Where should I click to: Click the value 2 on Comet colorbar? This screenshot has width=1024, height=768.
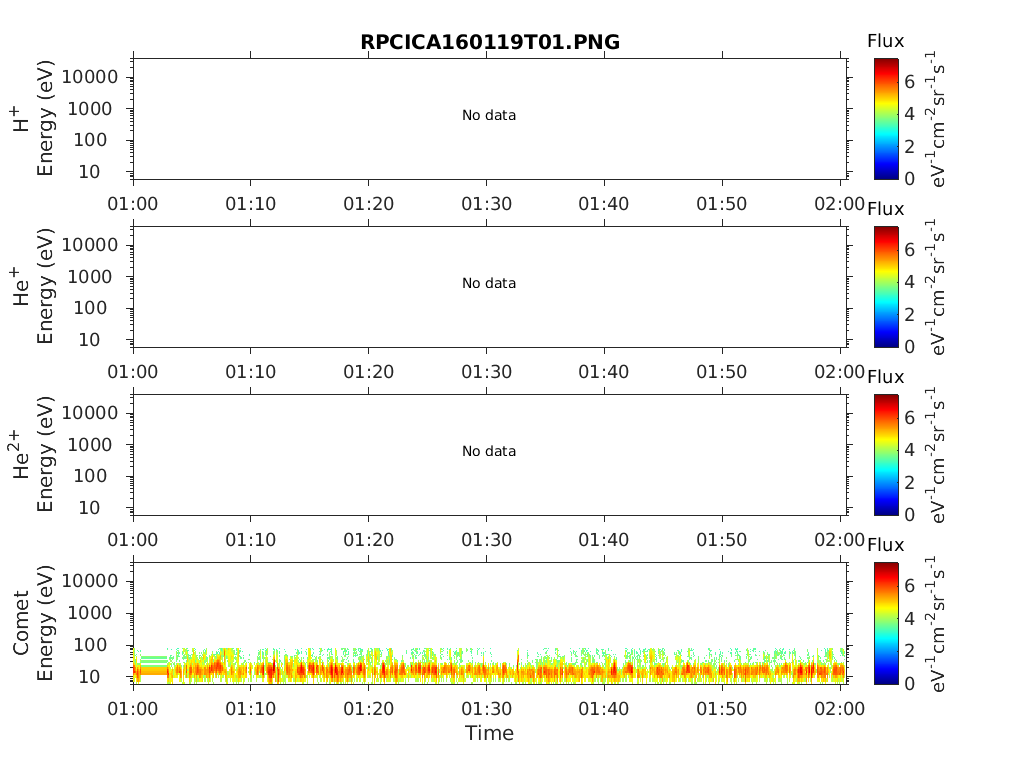coord(910,650)
